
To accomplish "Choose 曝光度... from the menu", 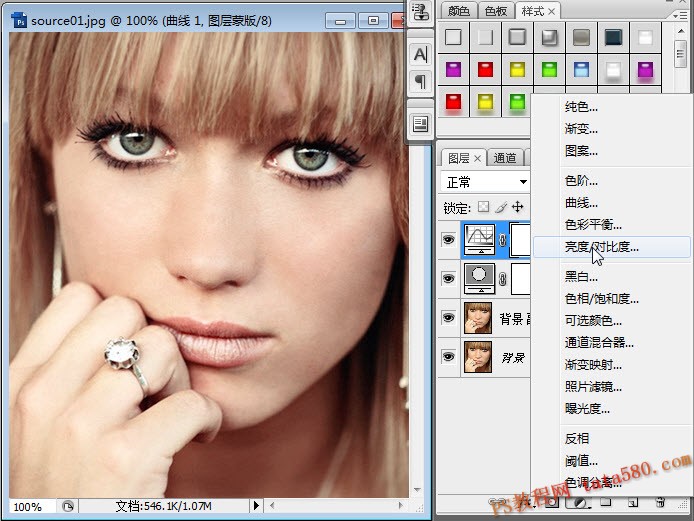I will pos(612,409).
